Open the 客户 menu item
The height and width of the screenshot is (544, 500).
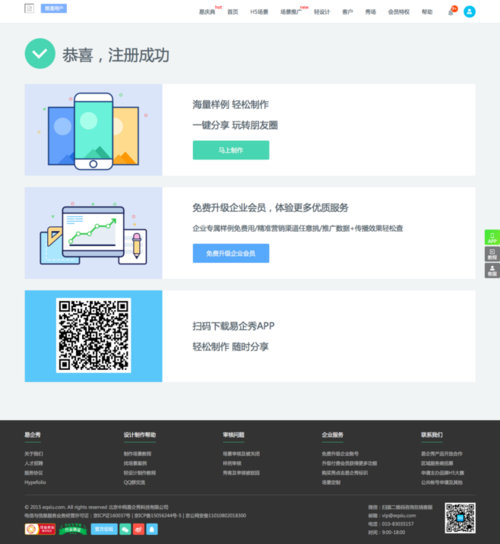tap(347, 12)
